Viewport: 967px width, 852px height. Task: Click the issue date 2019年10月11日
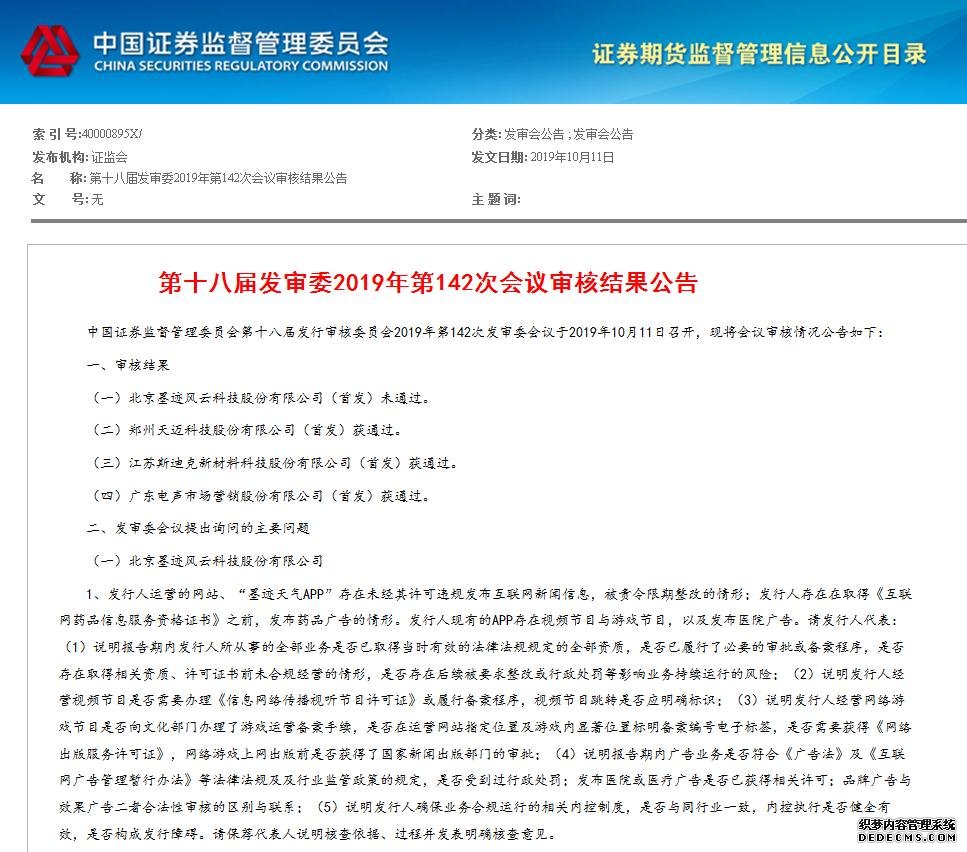click(x=572, y=157)
